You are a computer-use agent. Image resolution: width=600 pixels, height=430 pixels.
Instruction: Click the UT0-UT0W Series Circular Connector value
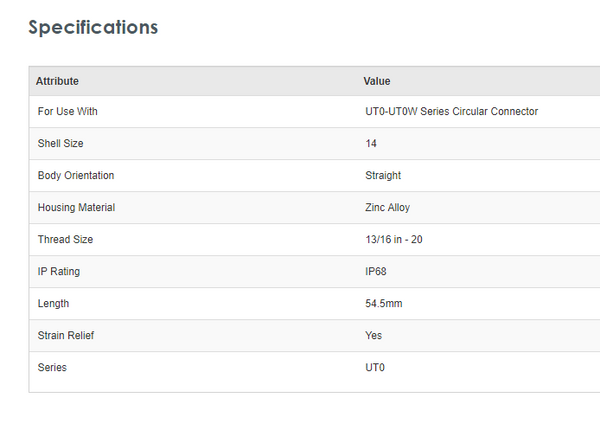[x=452, y=112]
